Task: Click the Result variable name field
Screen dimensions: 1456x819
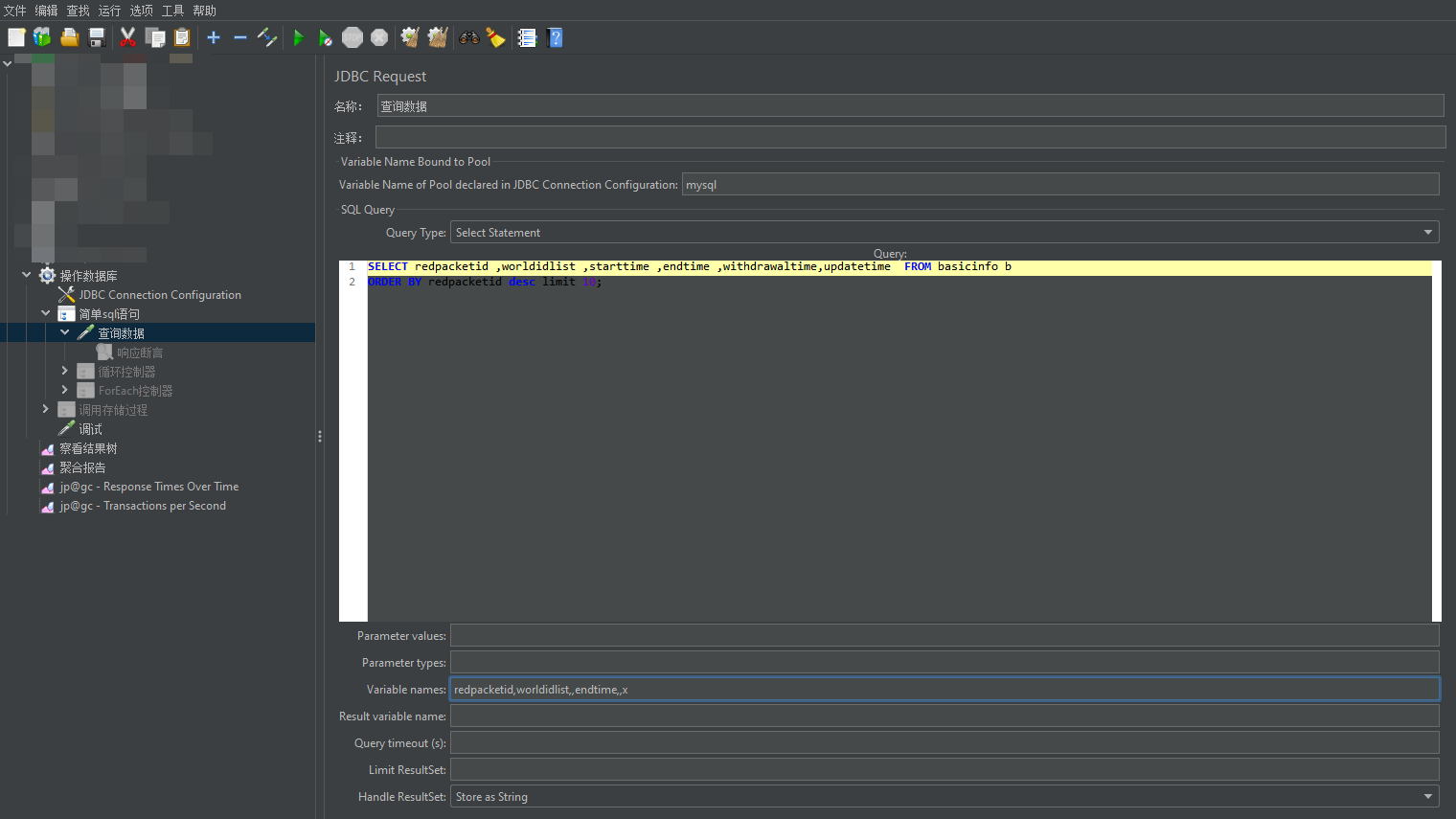Action: pos(944,717)
